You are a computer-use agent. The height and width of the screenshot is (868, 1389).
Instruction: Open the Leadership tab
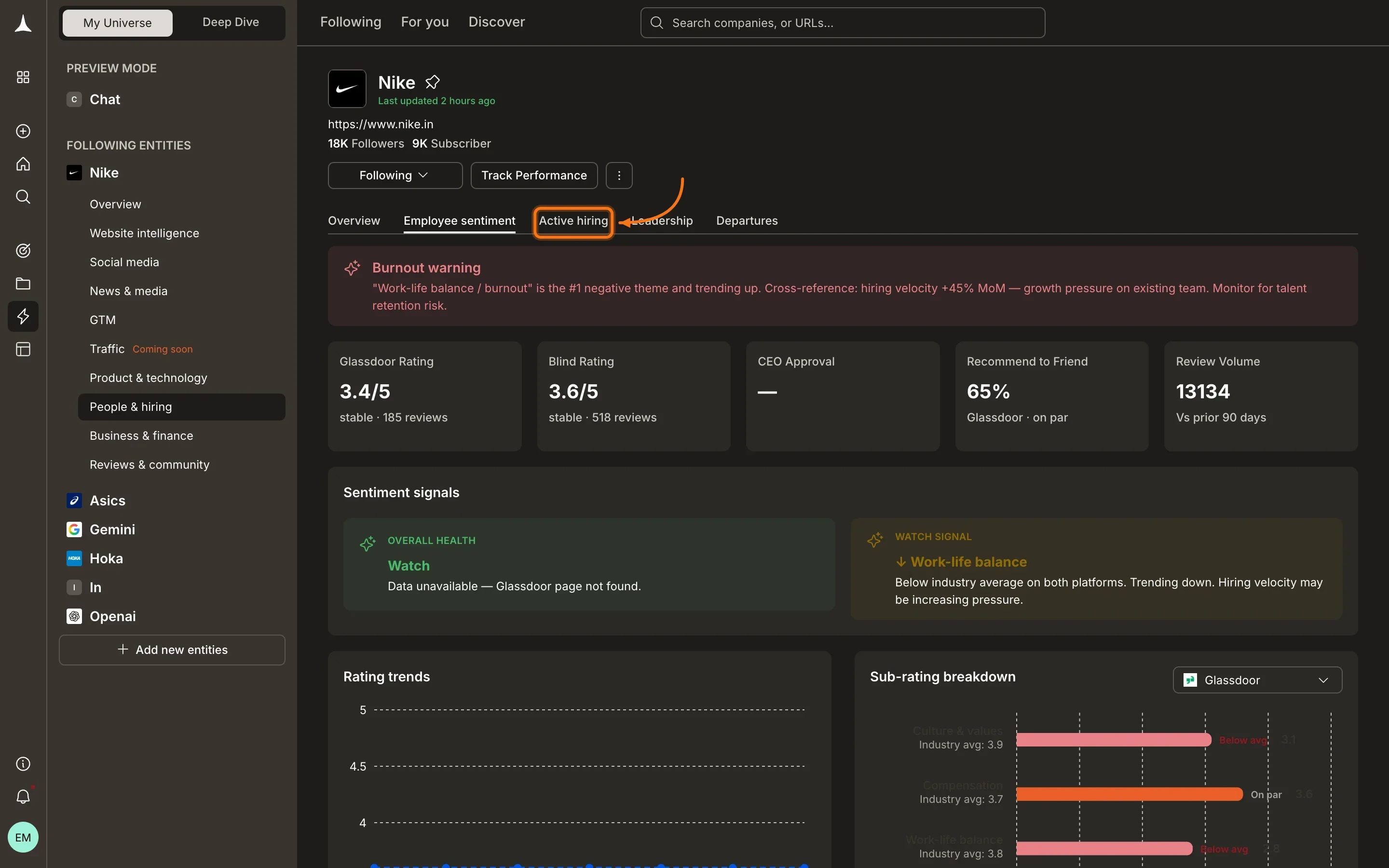point(662,220)
